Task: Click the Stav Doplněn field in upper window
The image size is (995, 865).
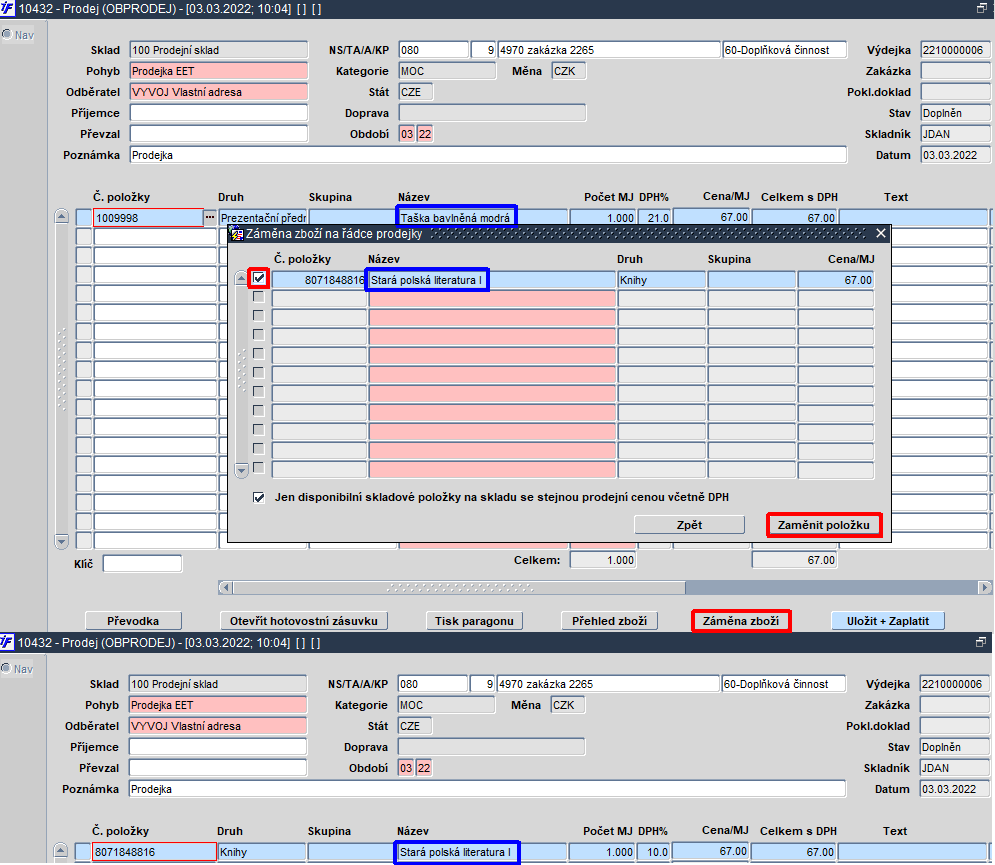Action: point(955,113)
